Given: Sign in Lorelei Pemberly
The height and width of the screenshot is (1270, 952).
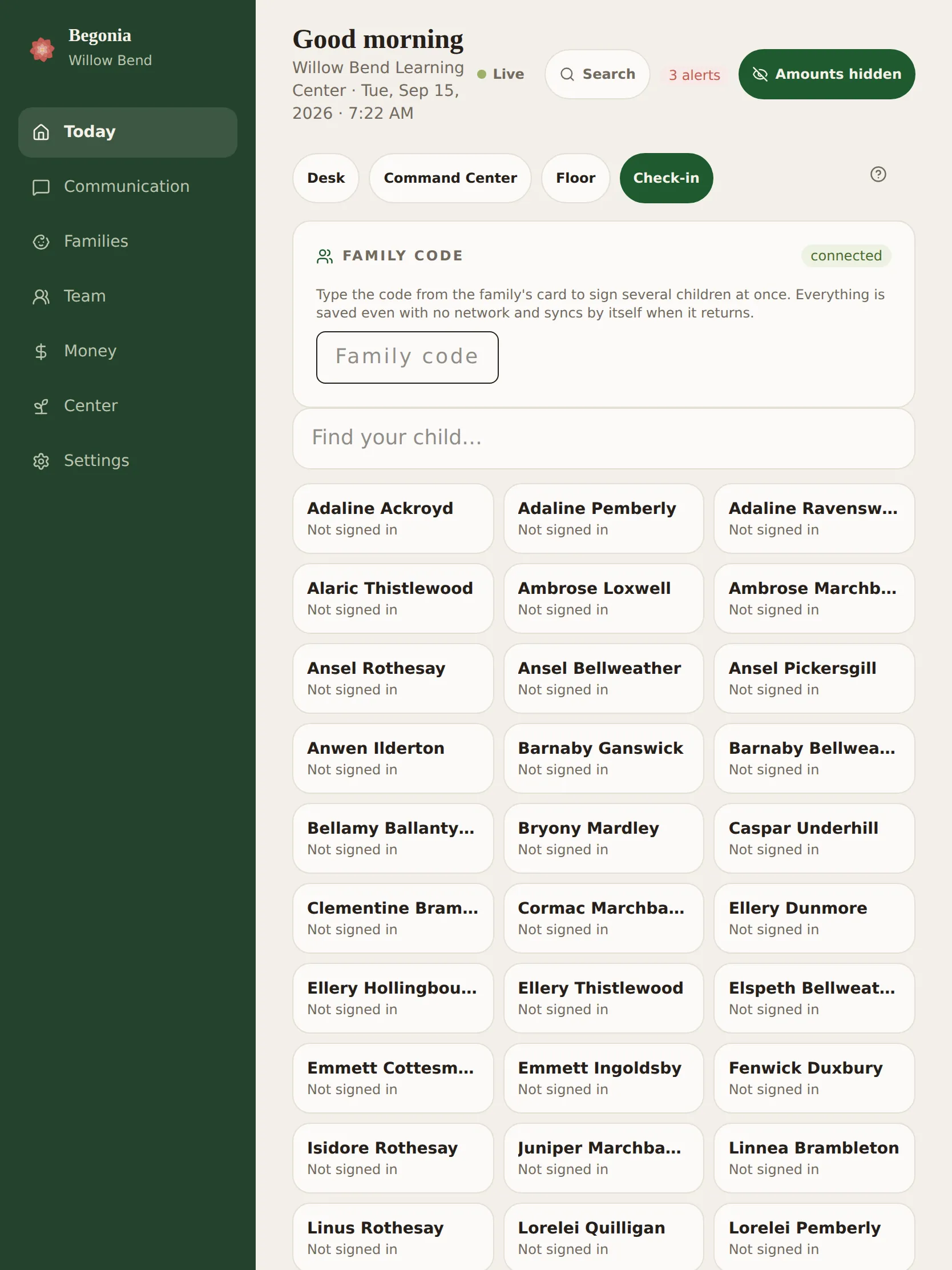Looking at the screenshot, I should [x=814, y=1237].
